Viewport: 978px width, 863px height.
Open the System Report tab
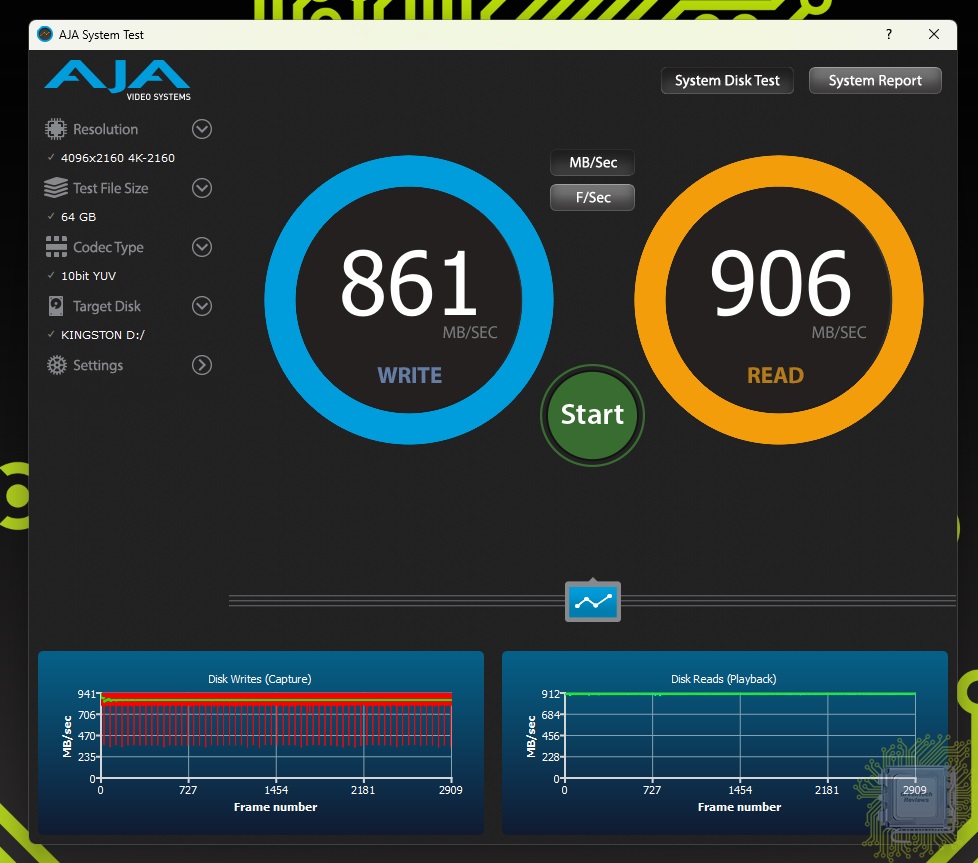[875, 81]
